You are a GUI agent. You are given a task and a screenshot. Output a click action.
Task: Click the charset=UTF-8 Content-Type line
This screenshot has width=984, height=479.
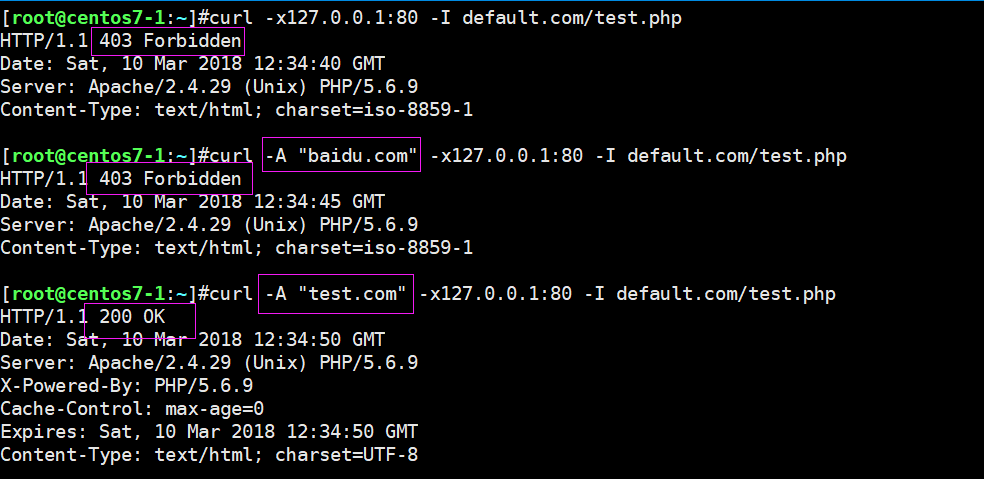click(x=209, y=455)
